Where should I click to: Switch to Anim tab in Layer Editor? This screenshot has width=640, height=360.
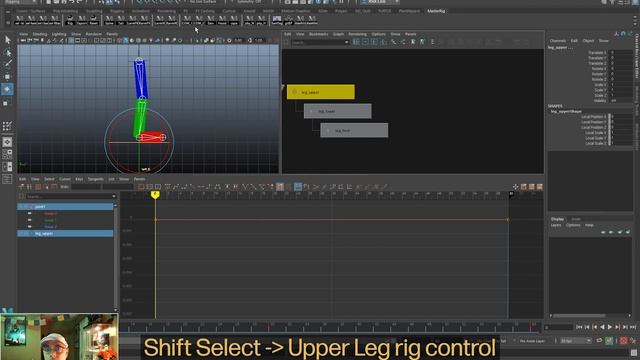point(576,219)
